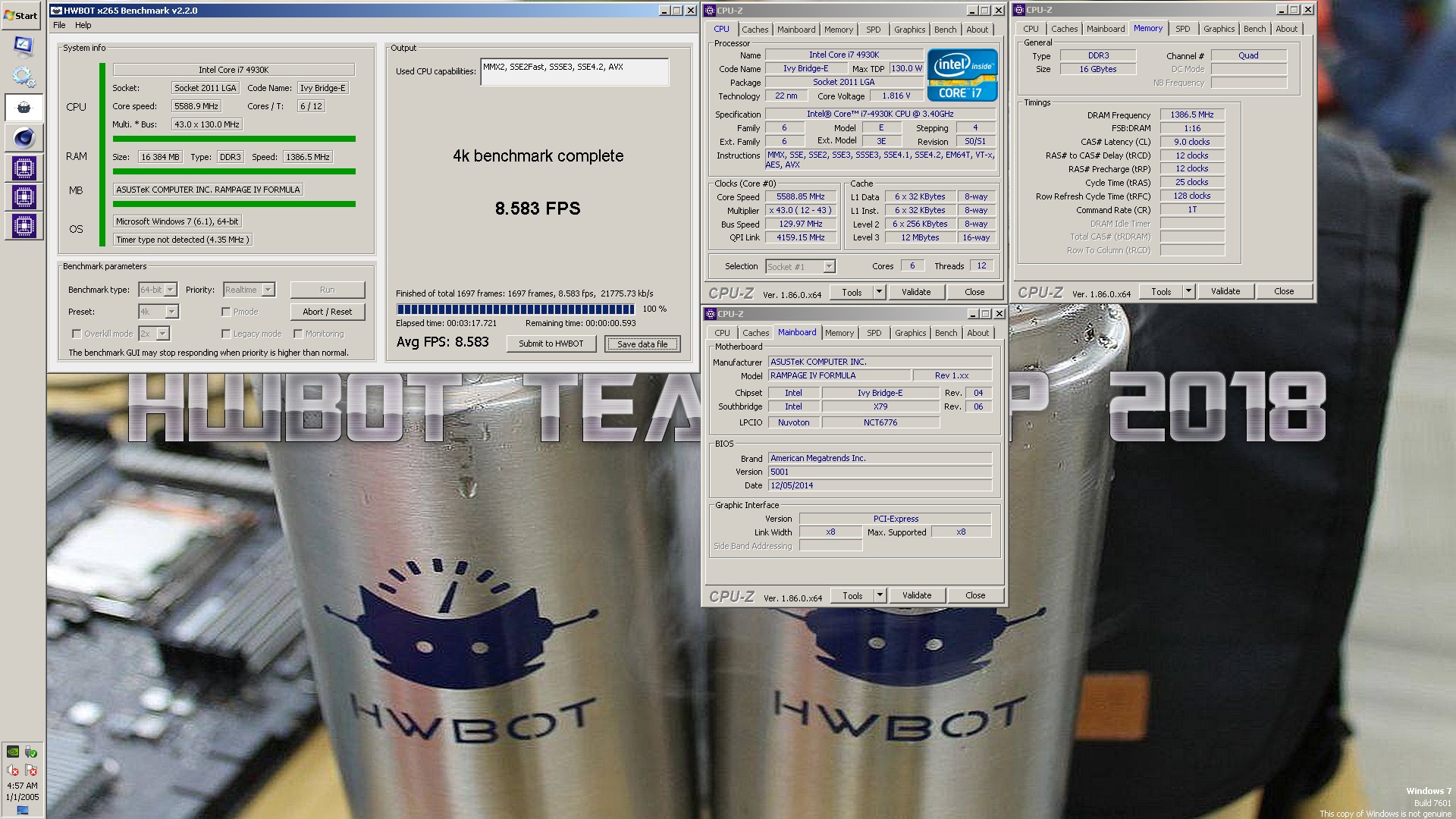Click the title icon of CPU-Z Mainboard window
Screen dimensions: 1456x819
pyautogui.click(x=711, y=314)
